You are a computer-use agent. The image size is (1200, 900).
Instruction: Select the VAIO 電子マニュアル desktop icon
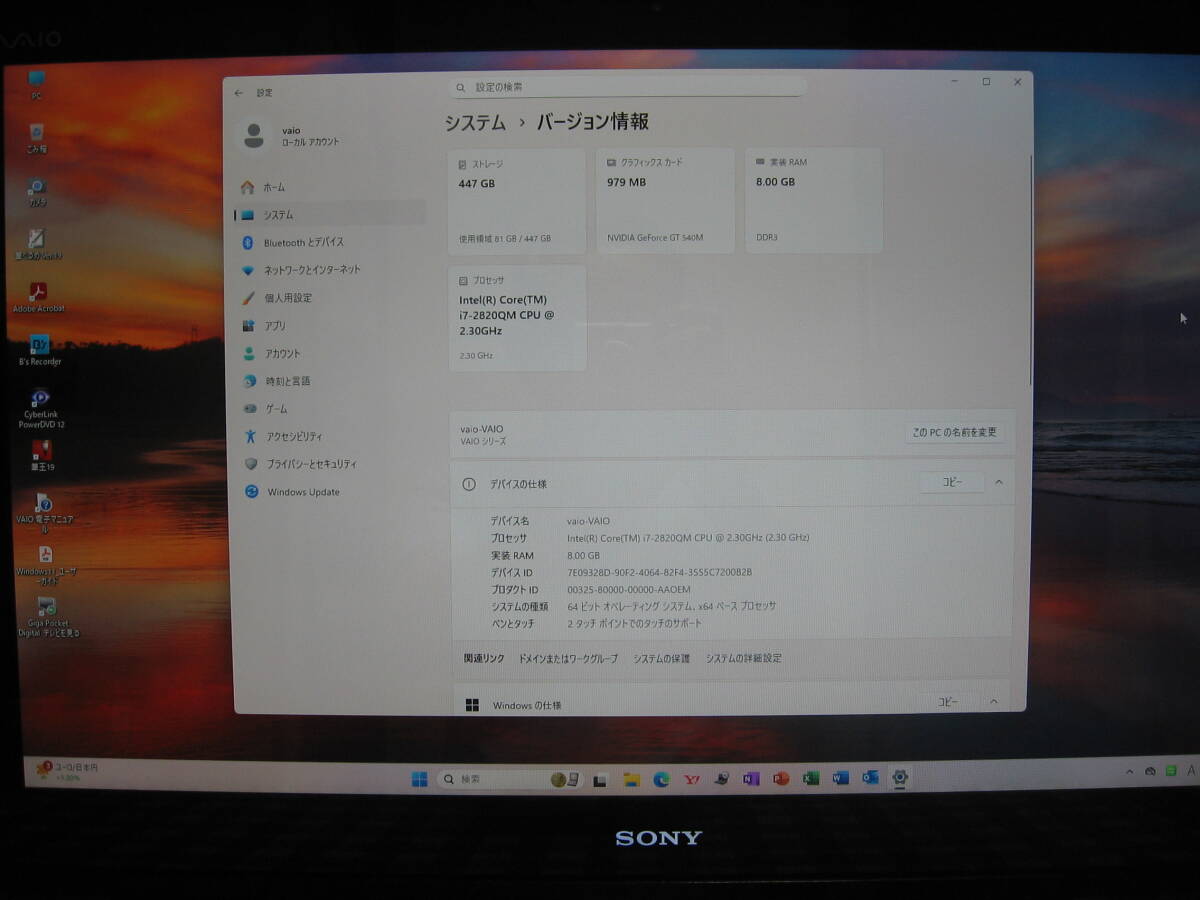[44, 512]
